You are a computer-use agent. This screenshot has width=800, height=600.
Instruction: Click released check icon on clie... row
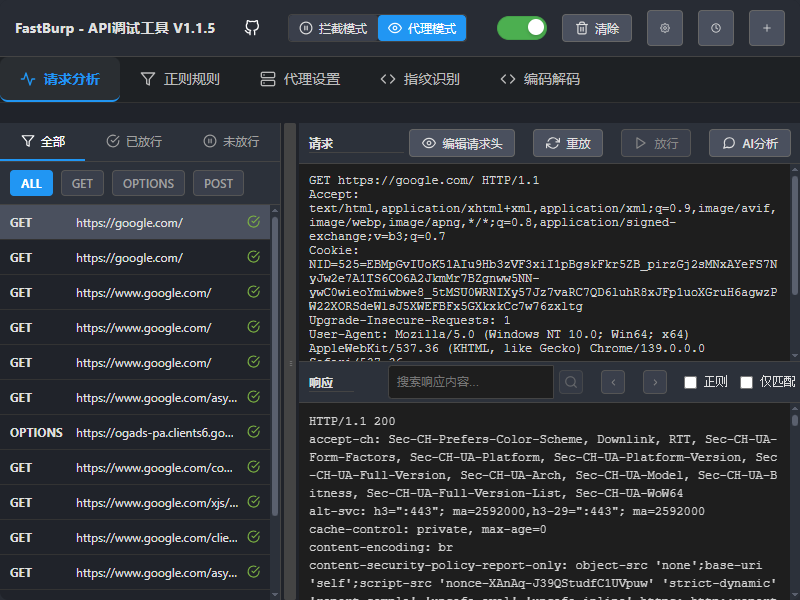tap(254, 537)
